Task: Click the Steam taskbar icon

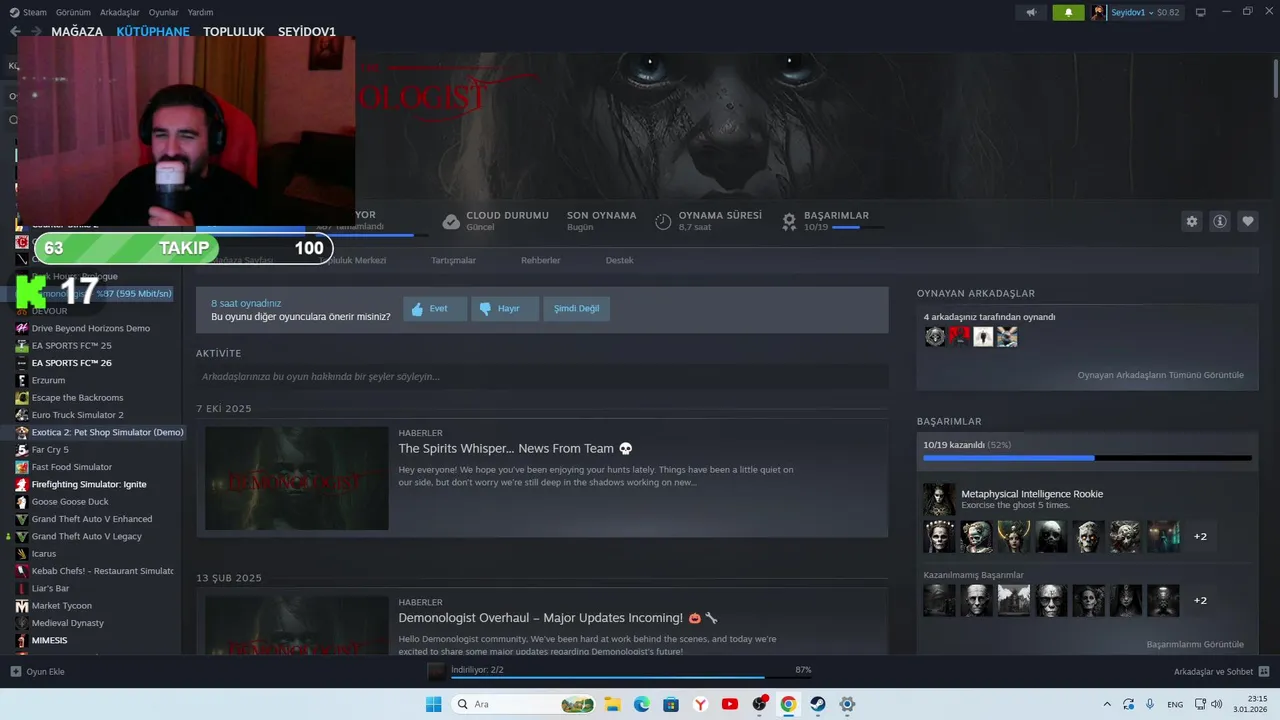Action: (818, 704)
